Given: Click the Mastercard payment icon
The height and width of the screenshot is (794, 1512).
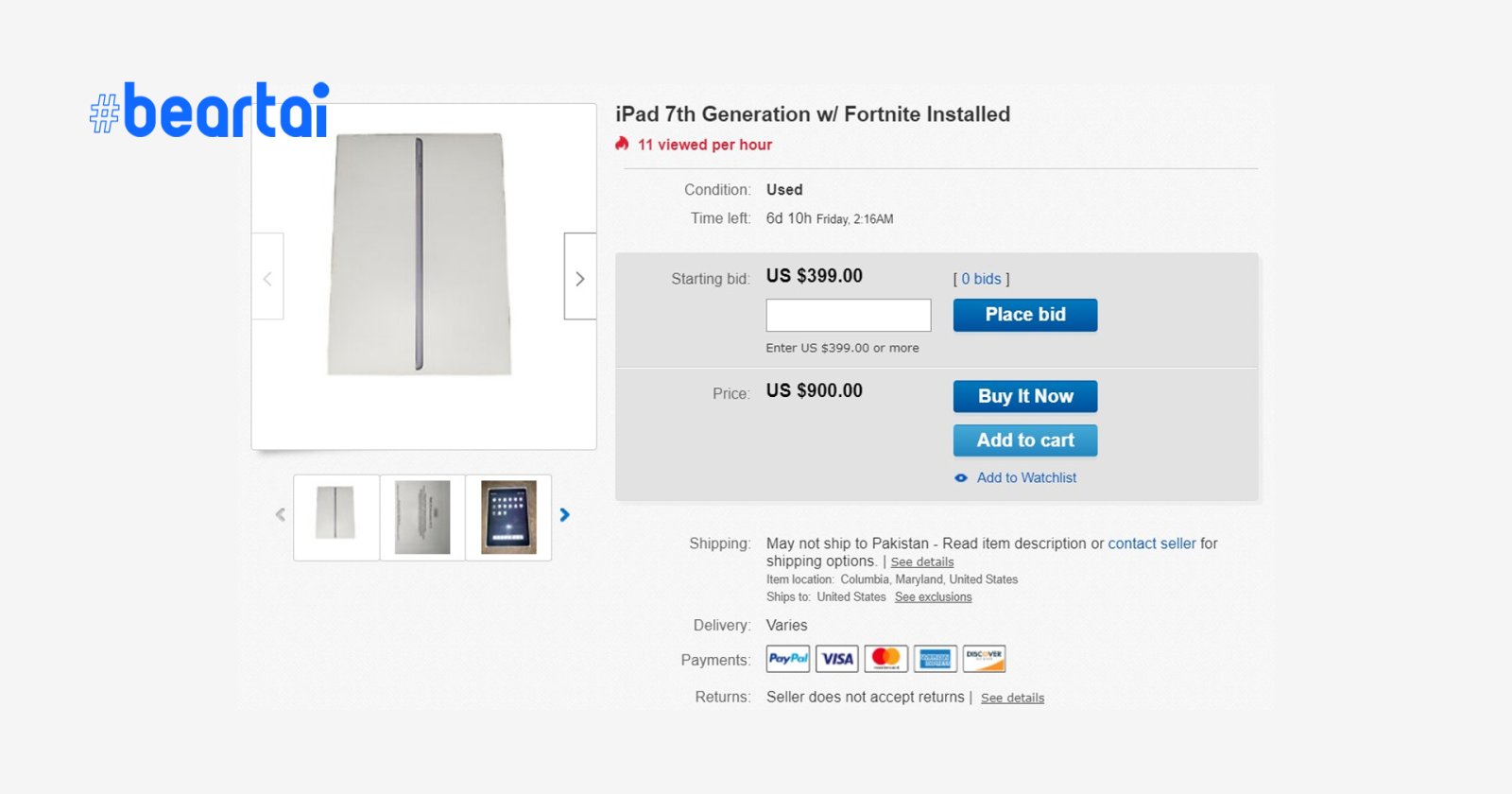Looking at the screenshot, I should click(x=886, y=659).
